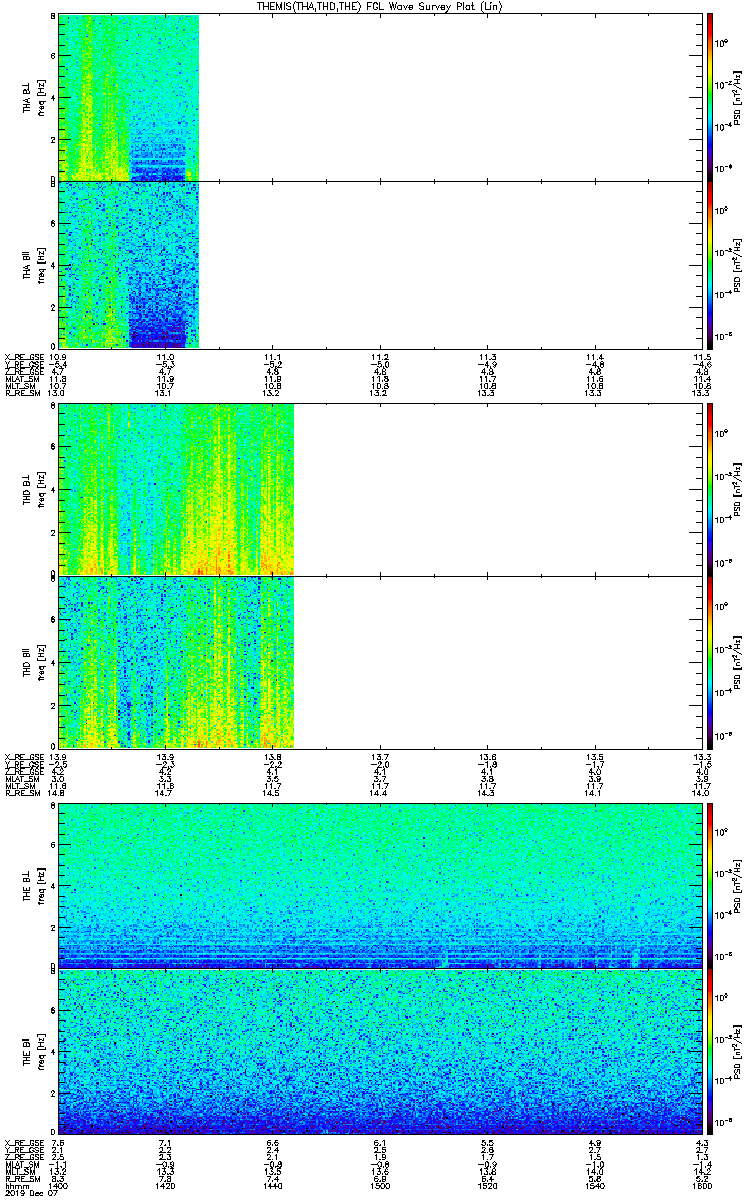
Task: Select the THA BII spectrogram panel
Action: (380, 264)
